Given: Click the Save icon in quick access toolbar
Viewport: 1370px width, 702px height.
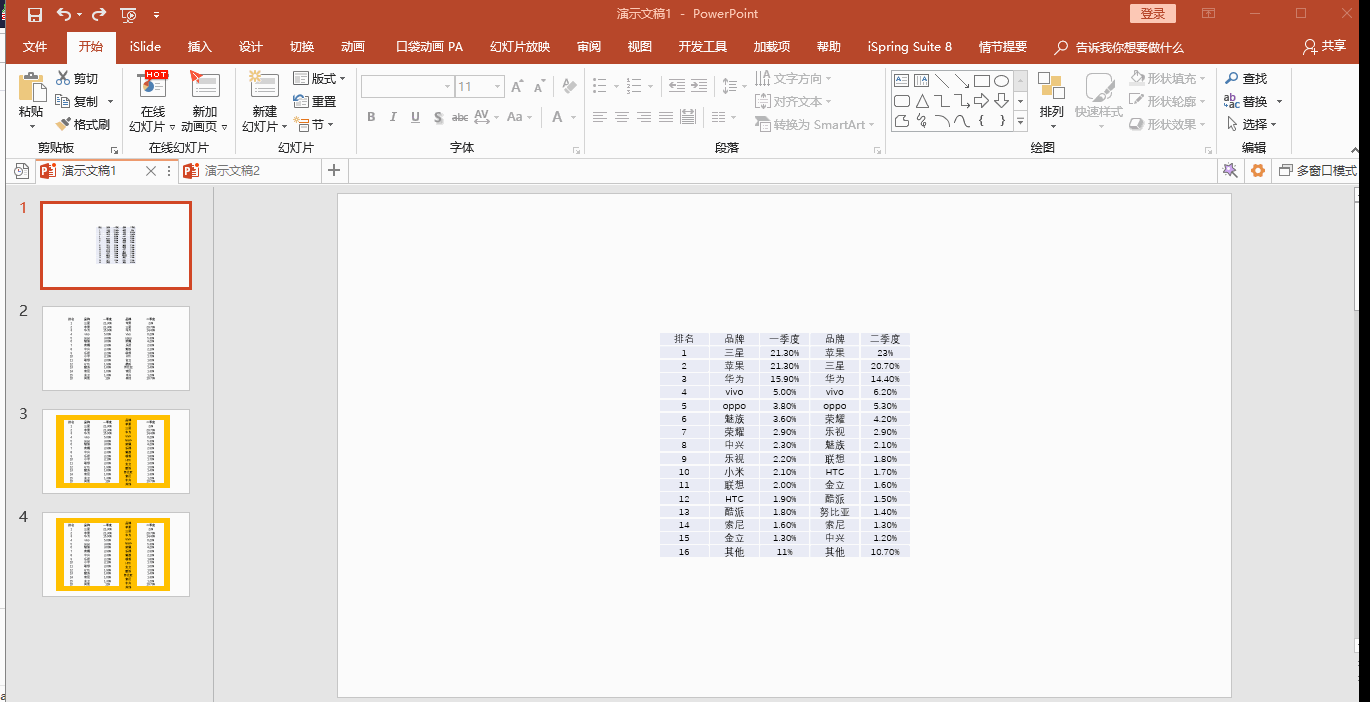Looking at the screenshot, I should tap(35, 14).
